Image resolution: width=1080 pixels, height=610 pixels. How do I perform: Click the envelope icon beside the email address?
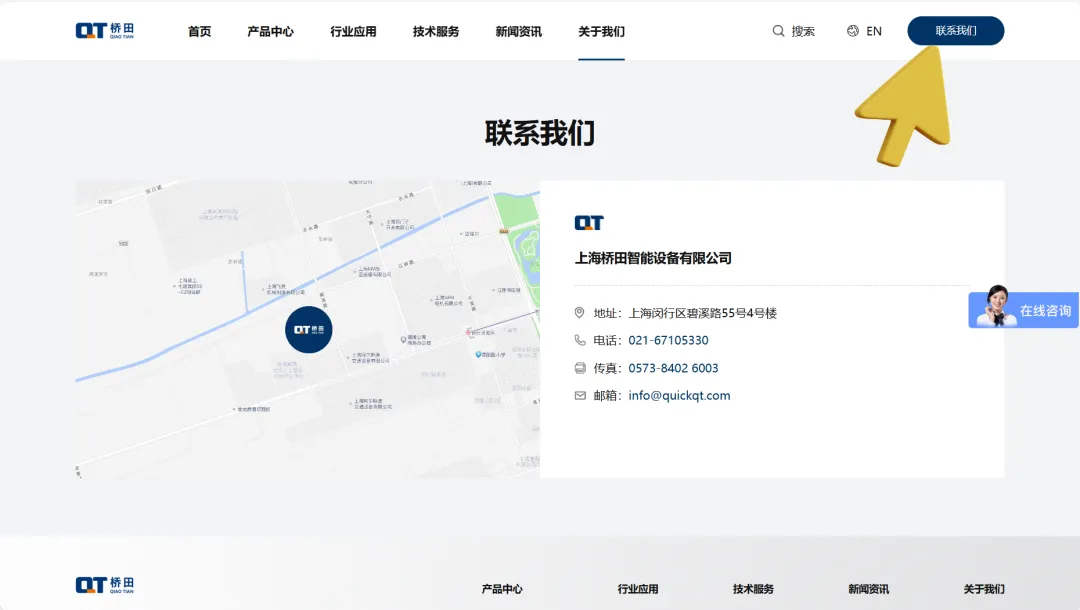pyautogui.click(x=581, y=395)
